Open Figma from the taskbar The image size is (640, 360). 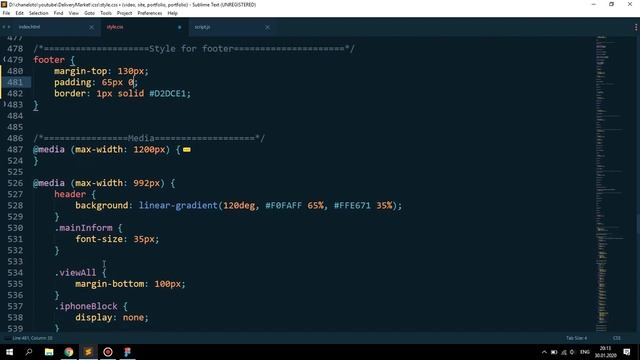pos(127,352)
